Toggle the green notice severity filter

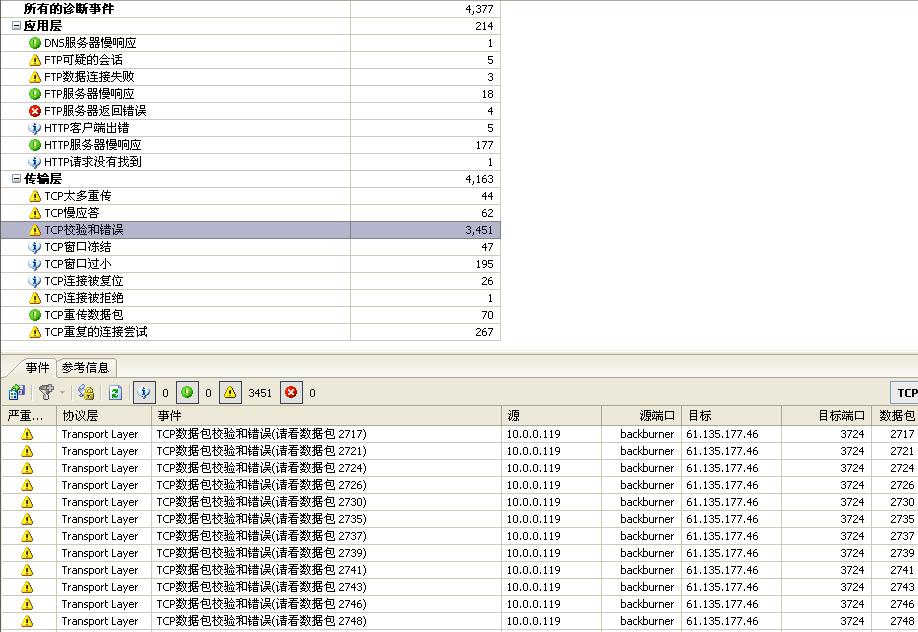pos(187,393)
